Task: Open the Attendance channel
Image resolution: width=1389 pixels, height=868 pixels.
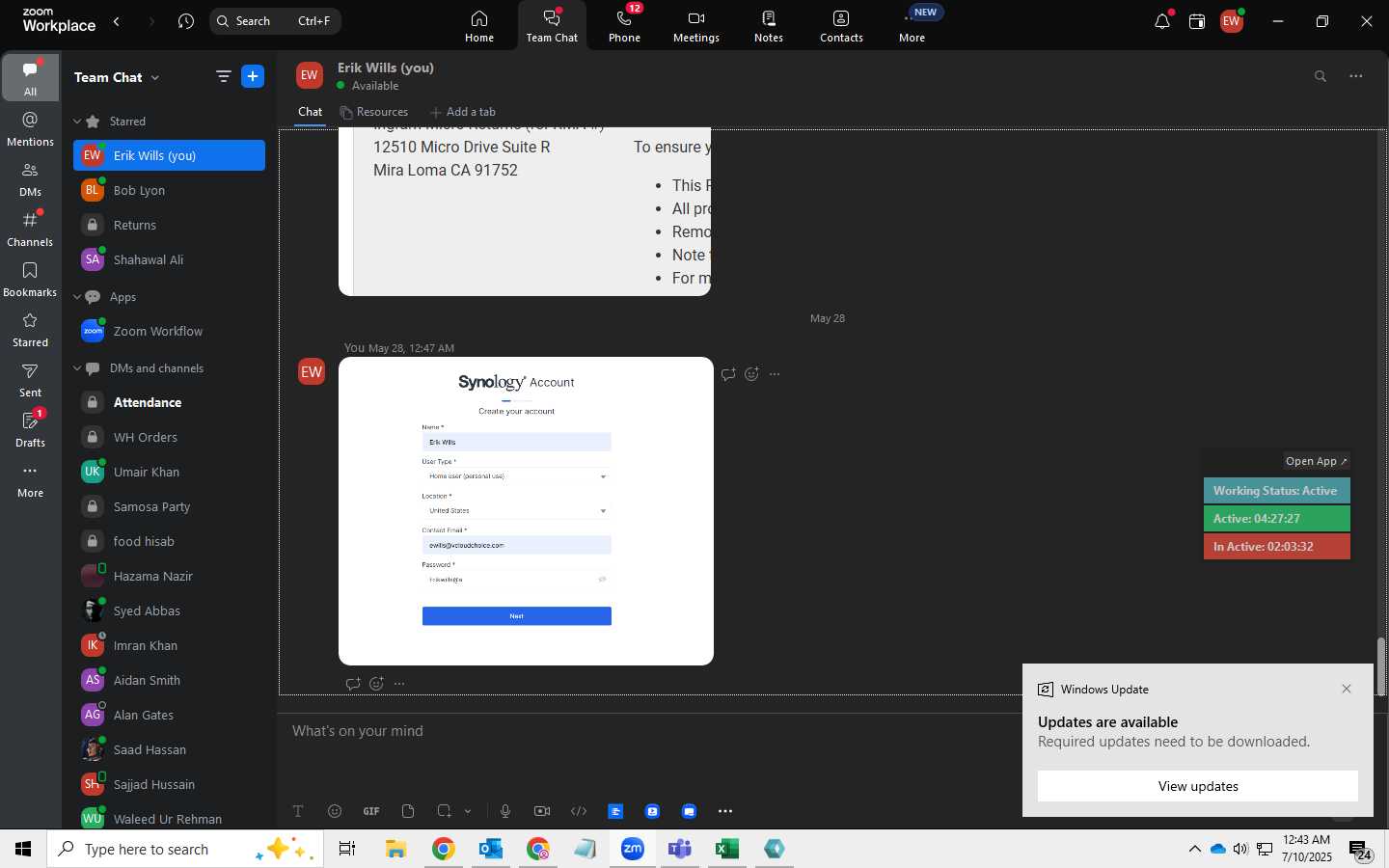Action: click(169, 402)
